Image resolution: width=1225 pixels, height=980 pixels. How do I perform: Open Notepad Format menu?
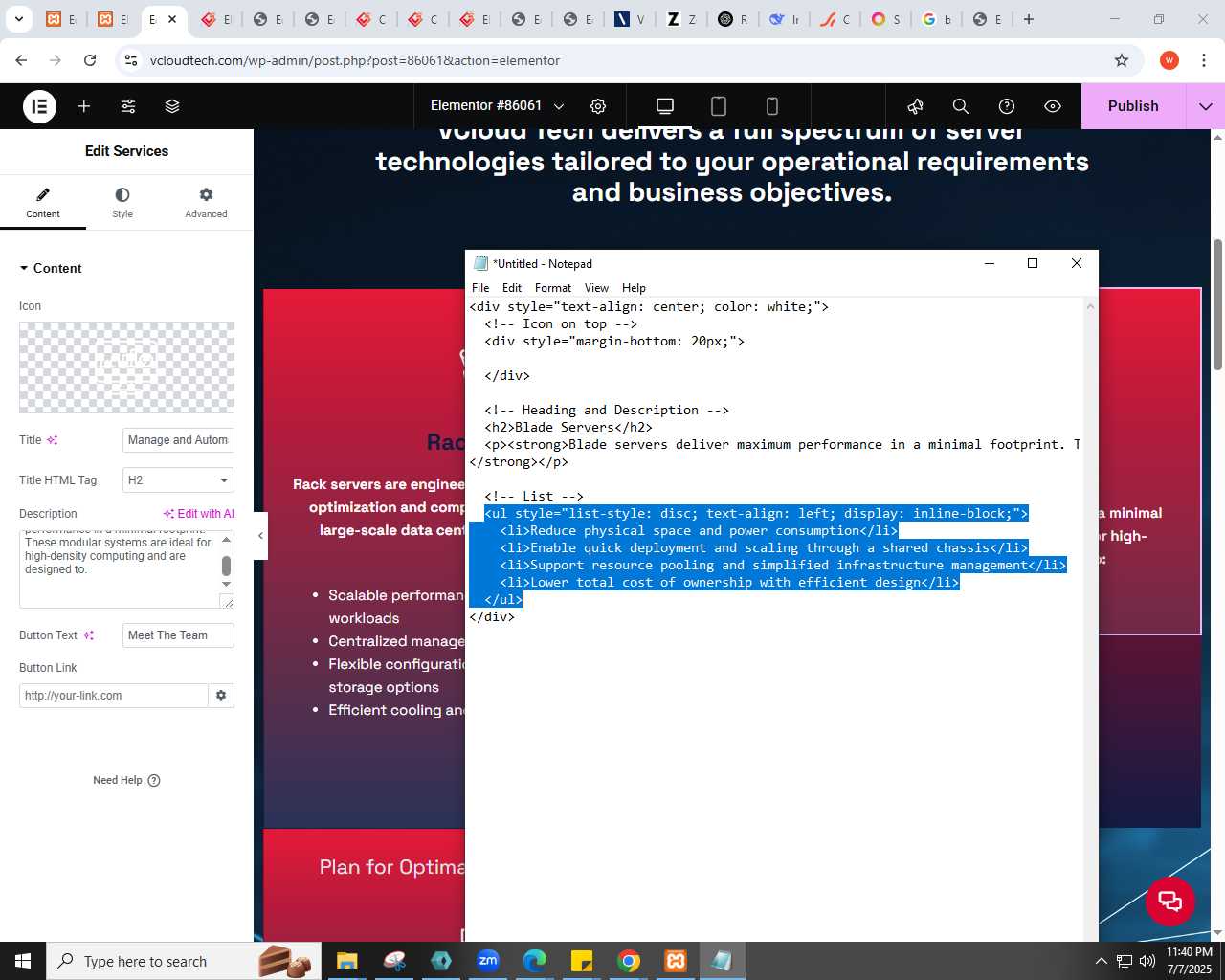tap(553, 288)
